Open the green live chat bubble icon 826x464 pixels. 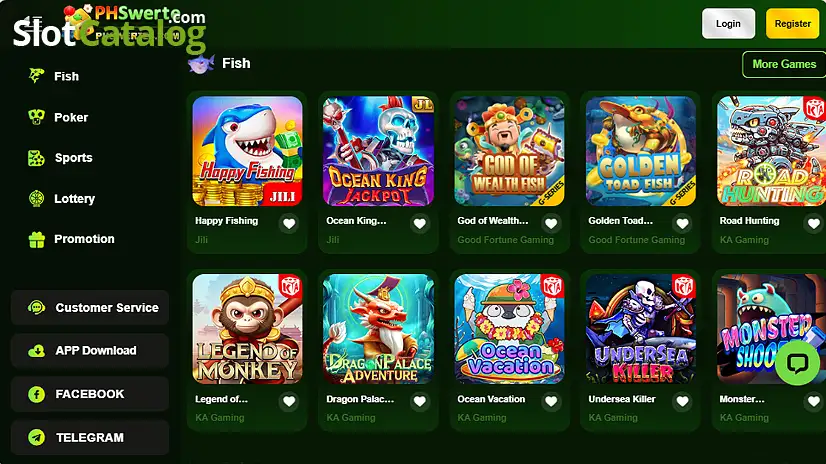[797, 363]
